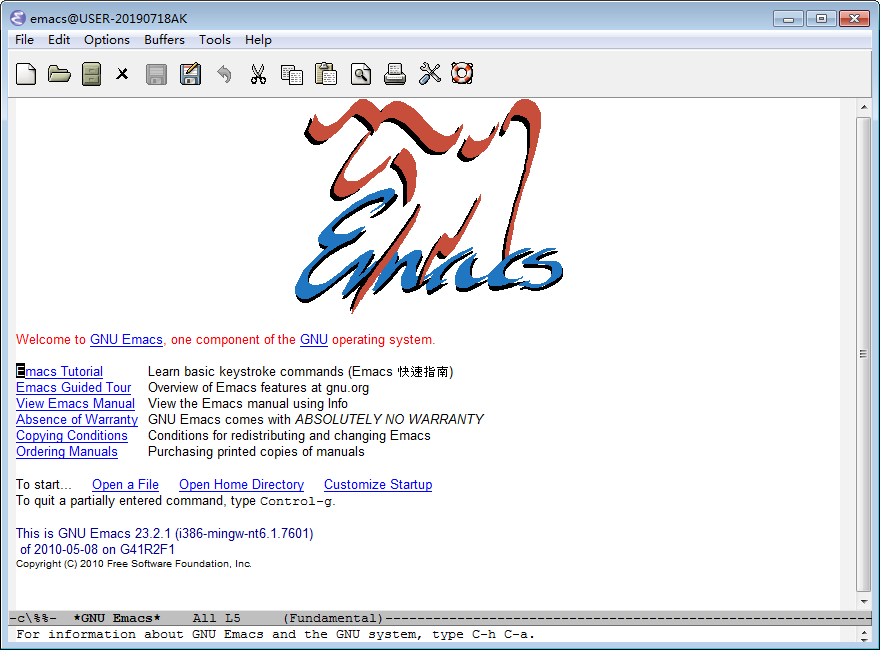The width and height of the screenshot is (880, 650).
Task: Click the 'of 2010-05-08 on G41R2F1' text
Action: (x=97, y=549)
